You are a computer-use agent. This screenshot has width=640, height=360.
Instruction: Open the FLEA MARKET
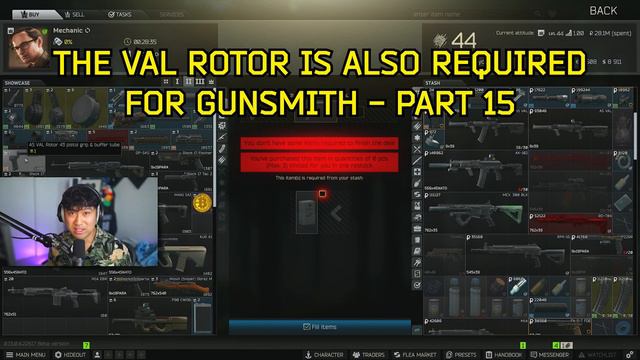pos(415,355)
